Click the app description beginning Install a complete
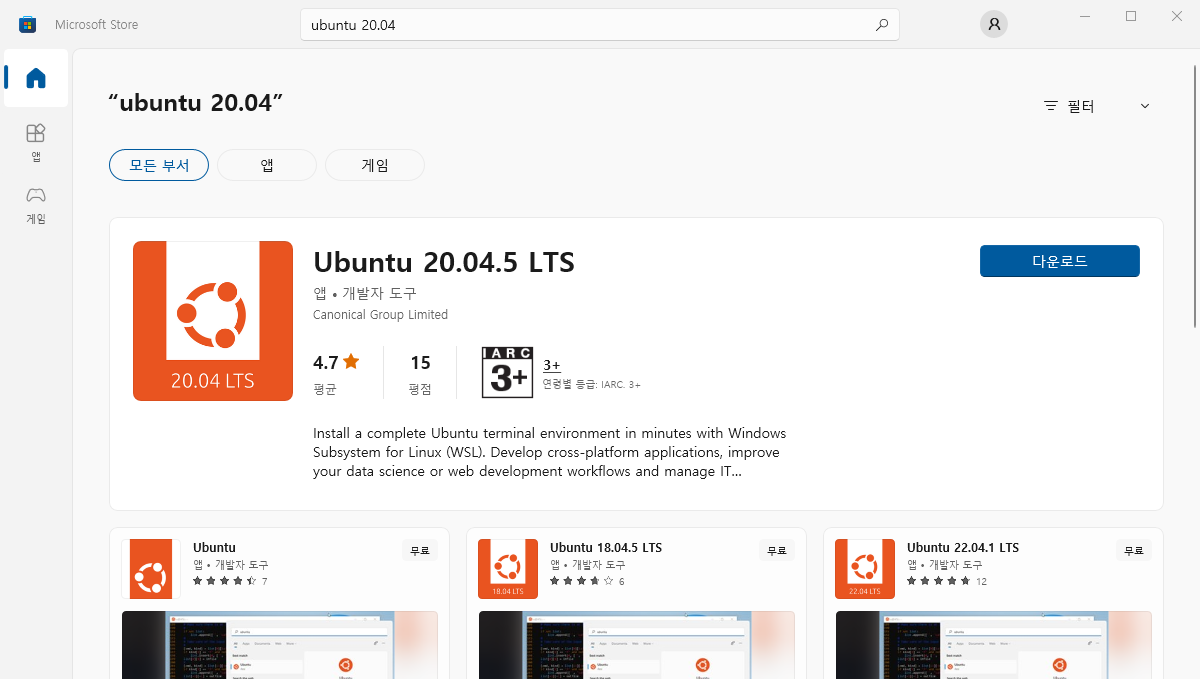Viewport: 1200px width, 679px height. click(x=550, y=452)
